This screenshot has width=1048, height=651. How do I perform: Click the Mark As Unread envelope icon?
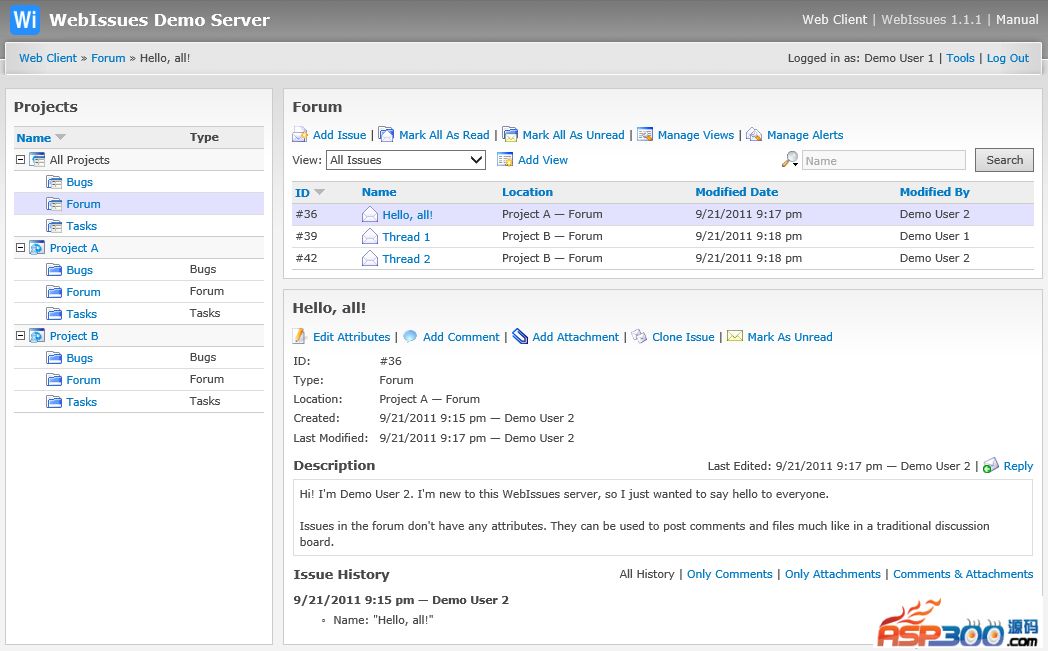pos(735,337)
